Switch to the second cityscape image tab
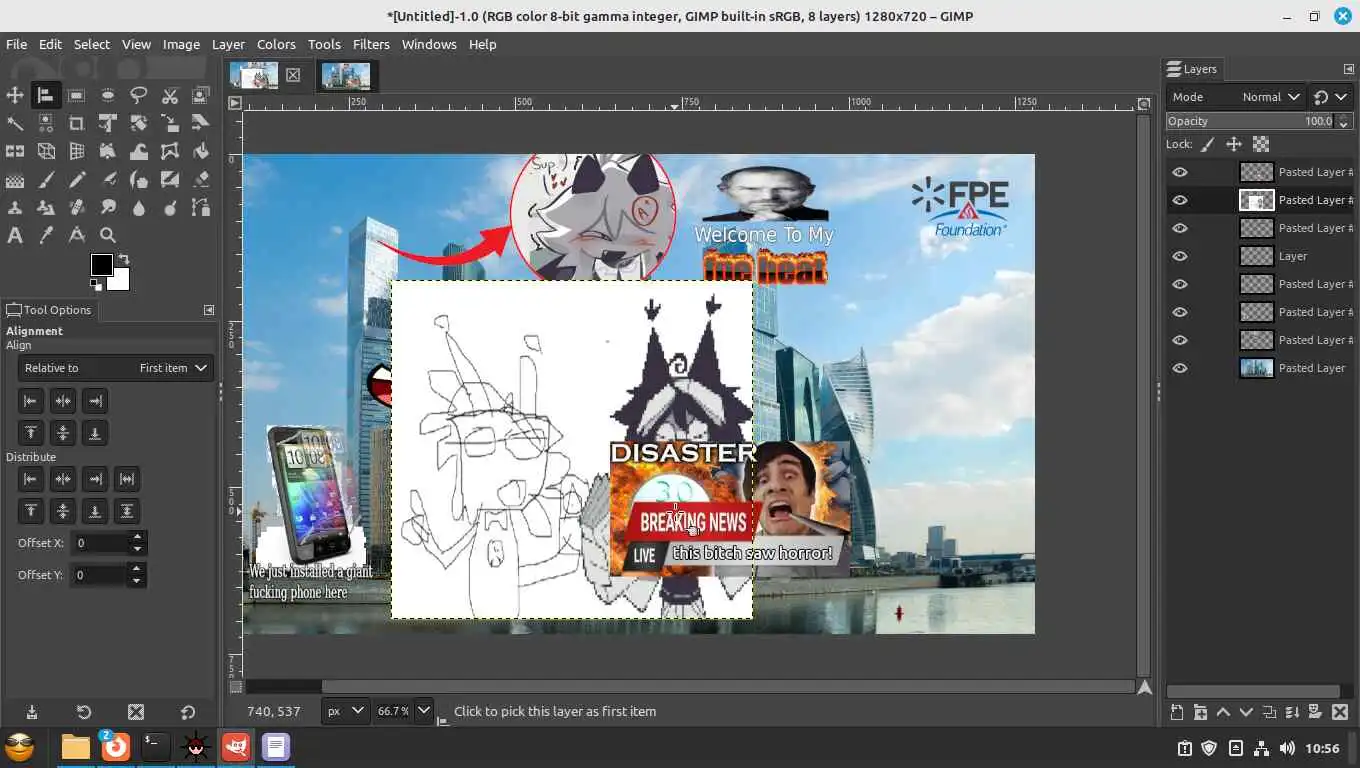The image size is (1360, 768). pyautogui.click(x=346, y=76)
